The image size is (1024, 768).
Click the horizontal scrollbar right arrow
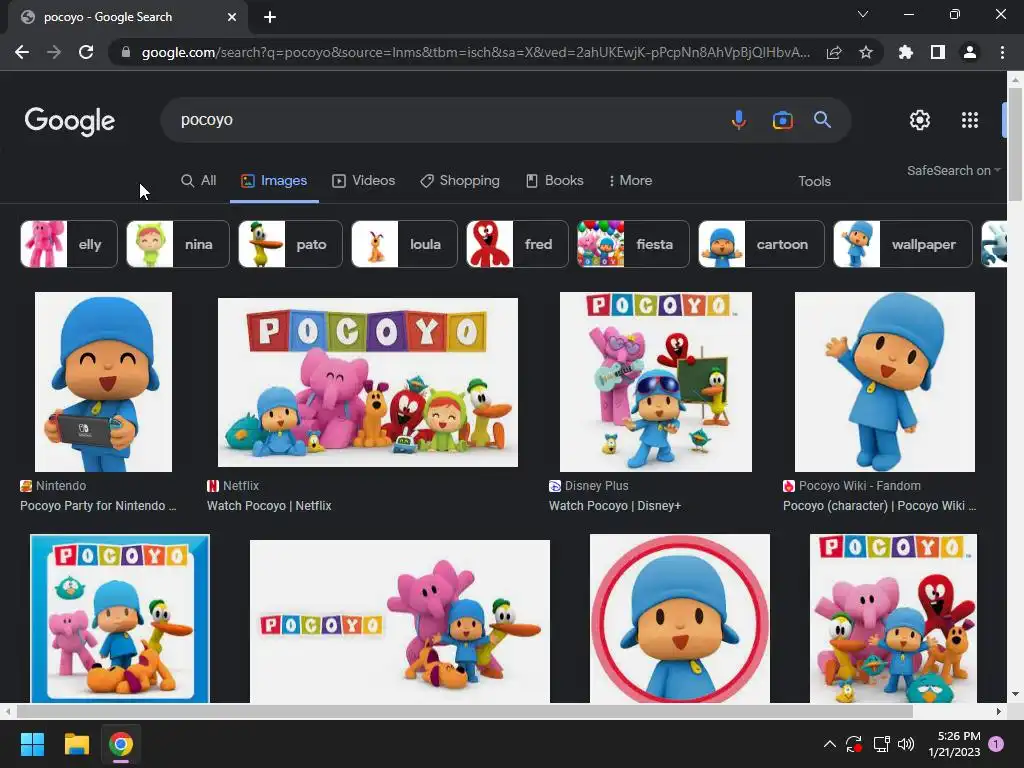pyautogui.click(x=999, y=711)
